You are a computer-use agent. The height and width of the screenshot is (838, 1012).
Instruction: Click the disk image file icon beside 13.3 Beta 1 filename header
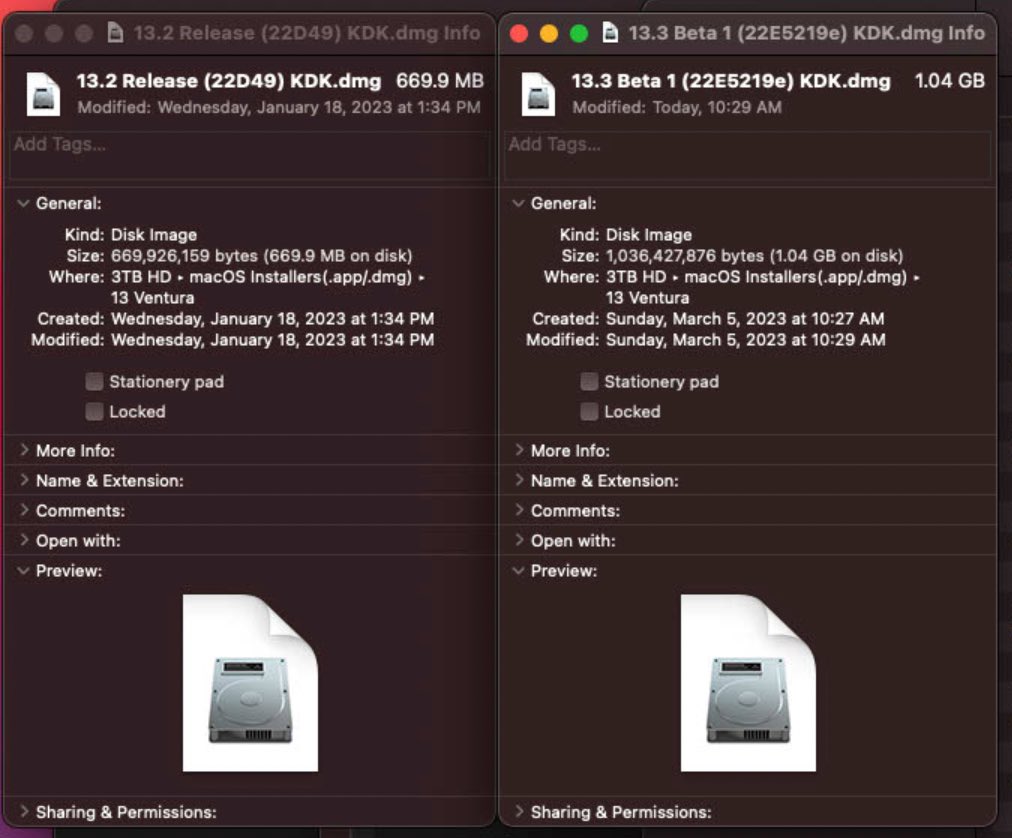[538, 94]
